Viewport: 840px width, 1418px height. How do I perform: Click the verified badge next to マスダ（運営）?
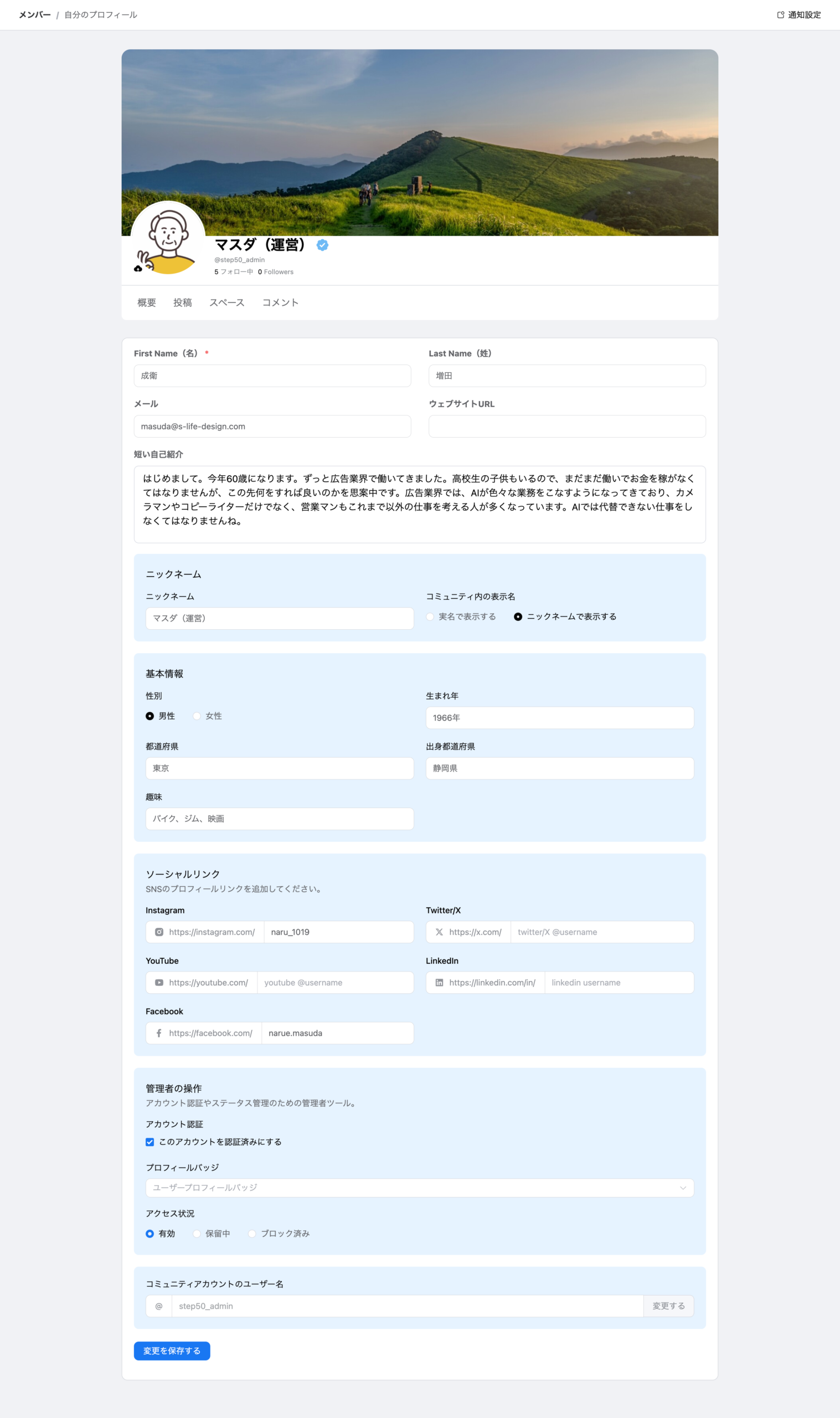[x=323, y=244]
